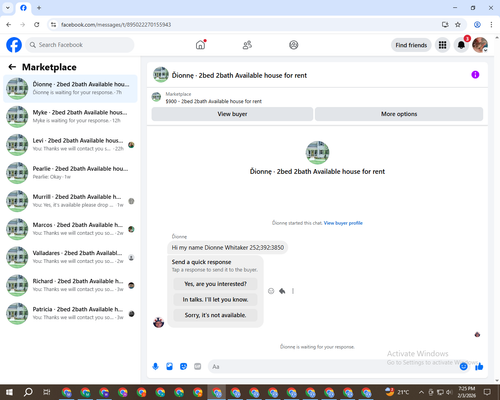Viewport: 500px width, 400px height.
Task: Show hidden system tray icons chevron
Action: pyautogui.click(x=421, y=392)
